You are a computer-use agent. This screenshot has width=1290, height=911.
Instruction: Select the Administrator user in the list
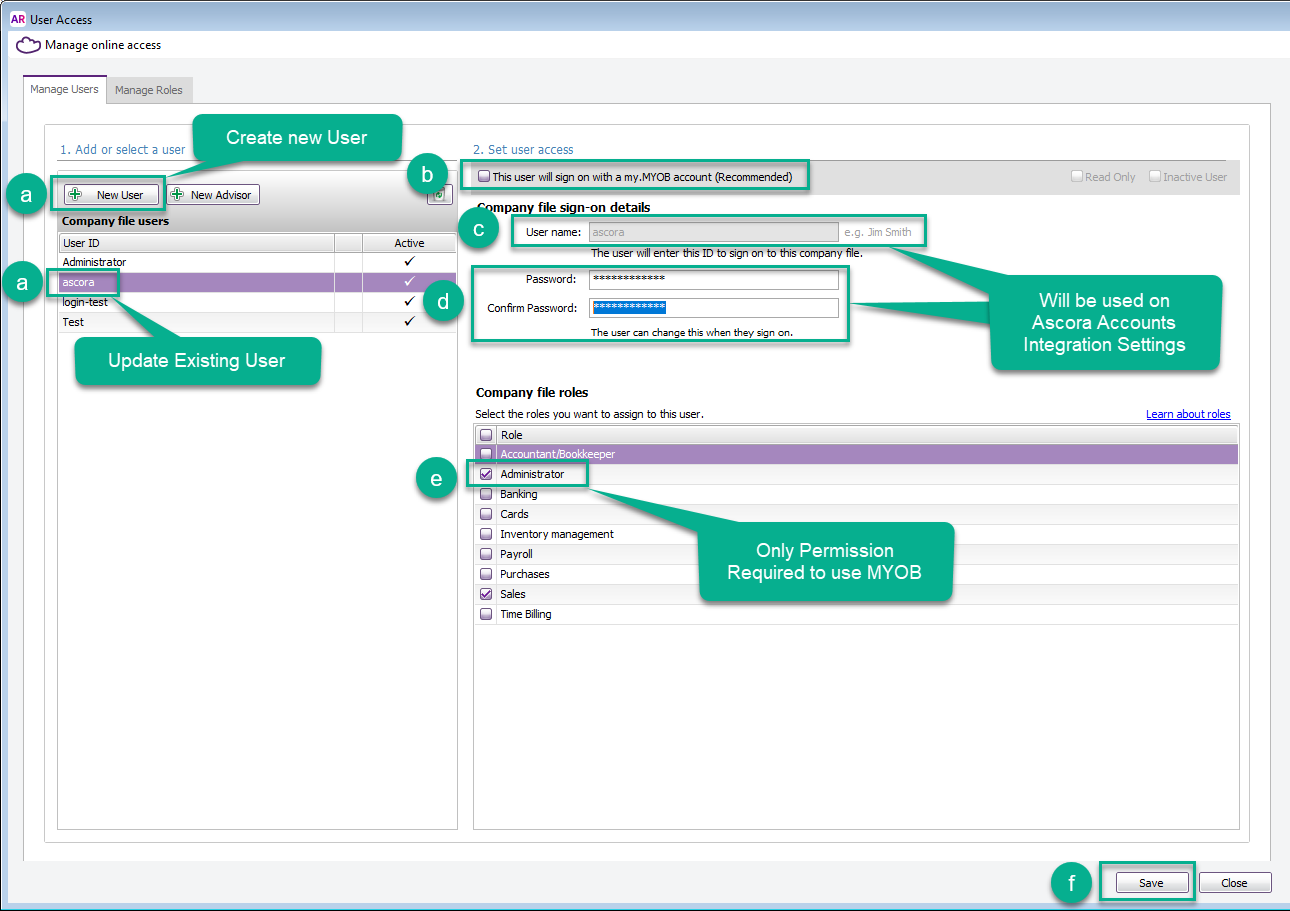tap(94, 262)
